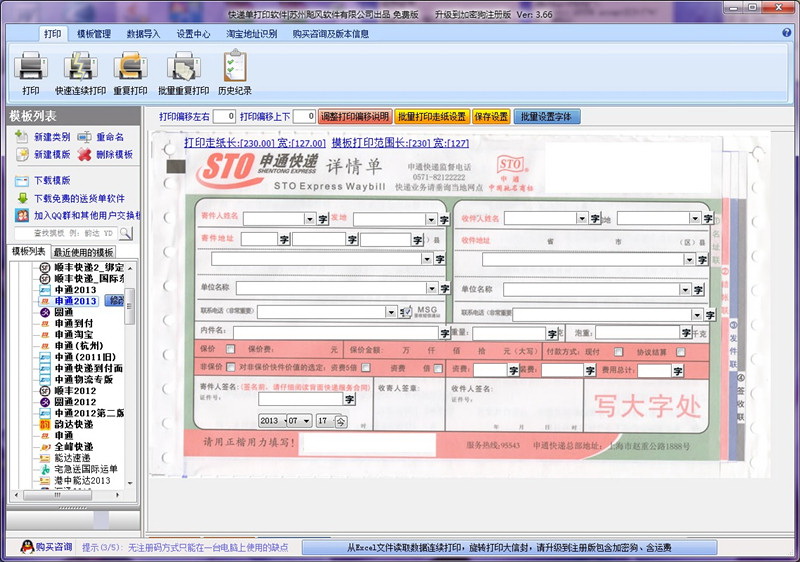
Task: Click the 重命名 rename icon
Action: coord(84,137)
